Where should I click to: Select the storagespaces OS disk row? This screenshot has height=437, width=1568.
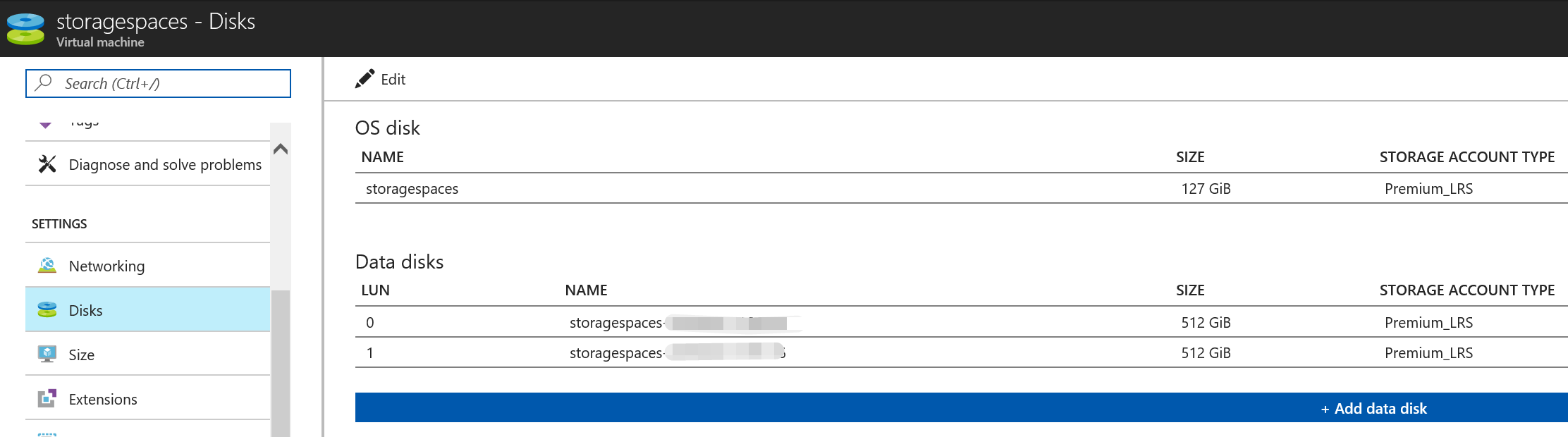click(412, 189)
